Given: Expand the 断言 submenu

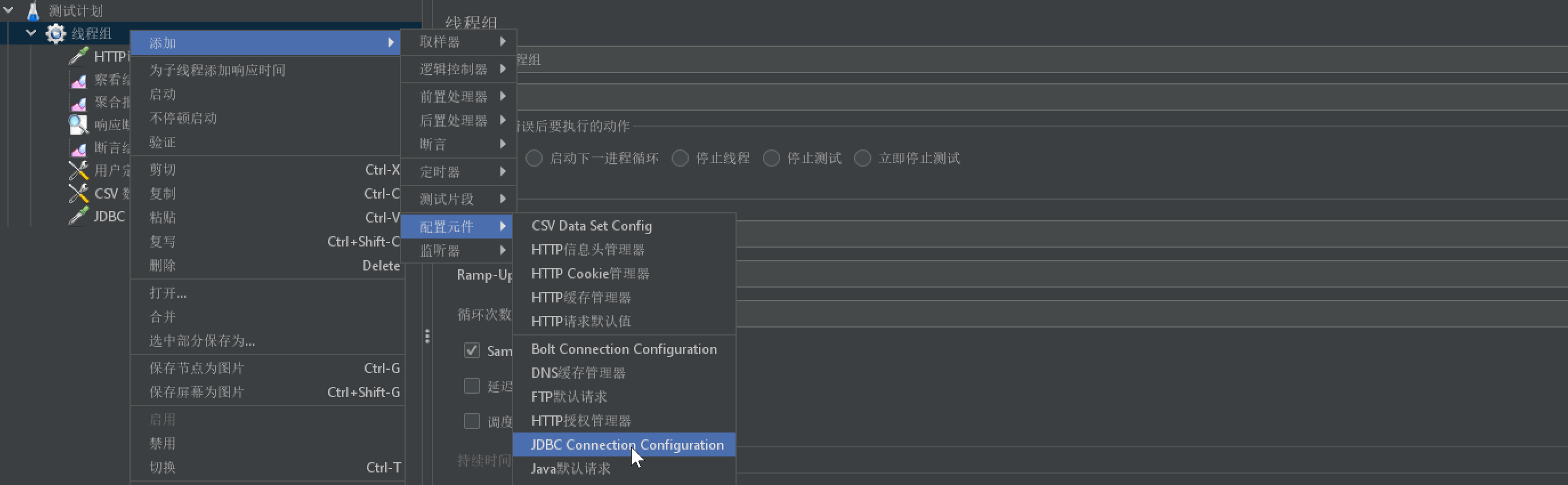Looking at the screenshot, I should [x=459, y=144].
